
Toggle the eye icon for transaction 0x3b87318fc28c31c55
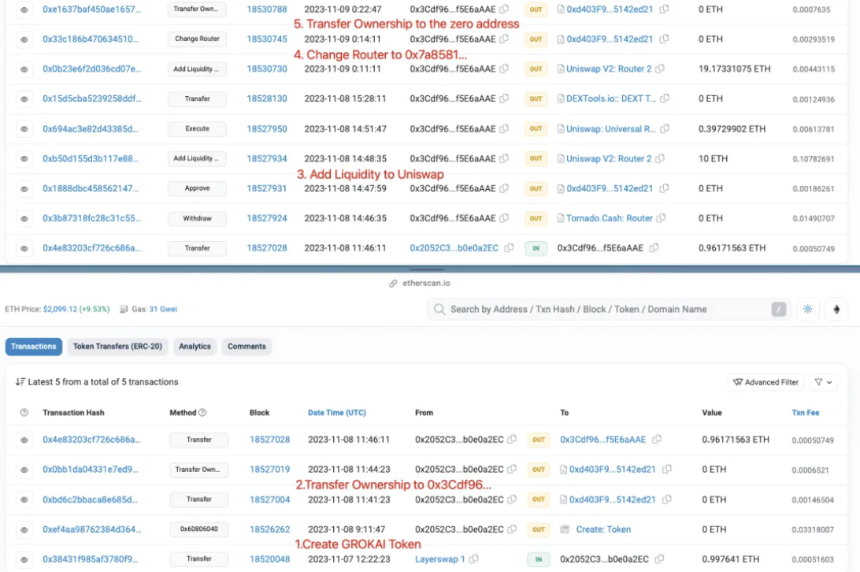(x=24, y=218)
